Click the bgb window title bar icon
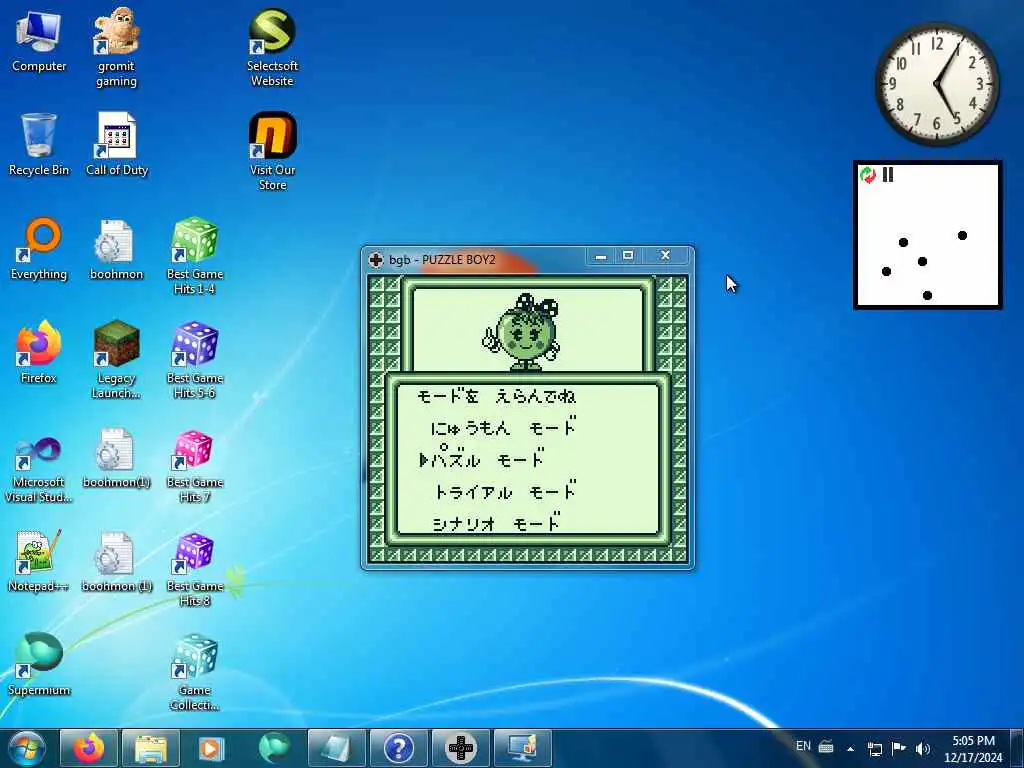 coord(376,259)
